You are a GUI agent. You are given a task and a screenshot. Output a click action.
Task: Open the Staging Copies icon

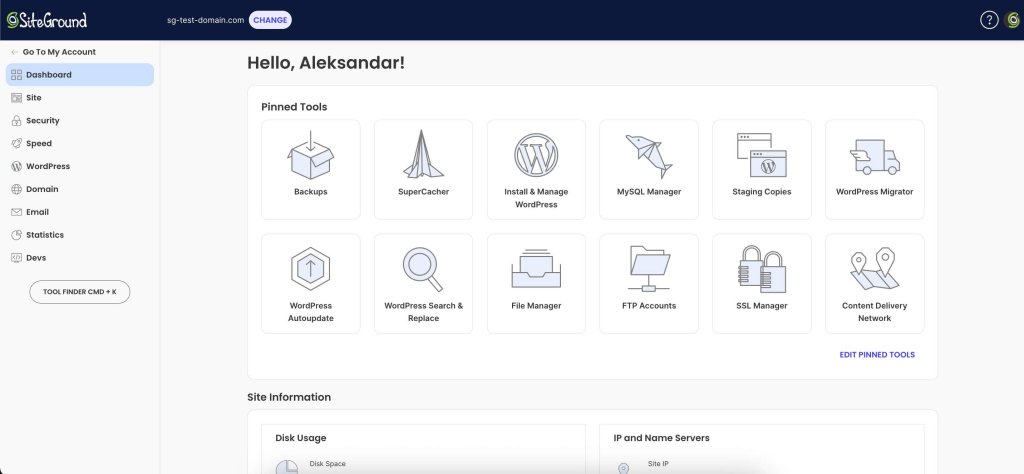click(761, 155)
